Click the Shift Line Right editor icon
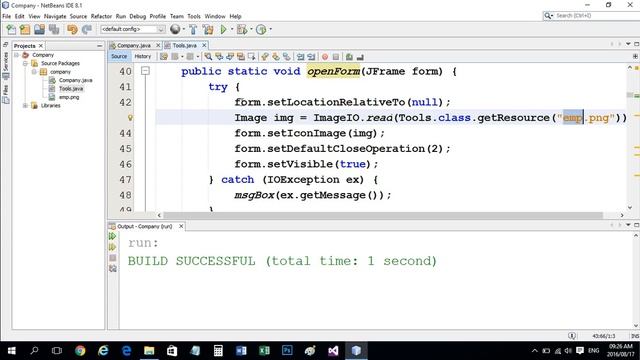Viewport: 640px width, 360px height. [311, 57]
